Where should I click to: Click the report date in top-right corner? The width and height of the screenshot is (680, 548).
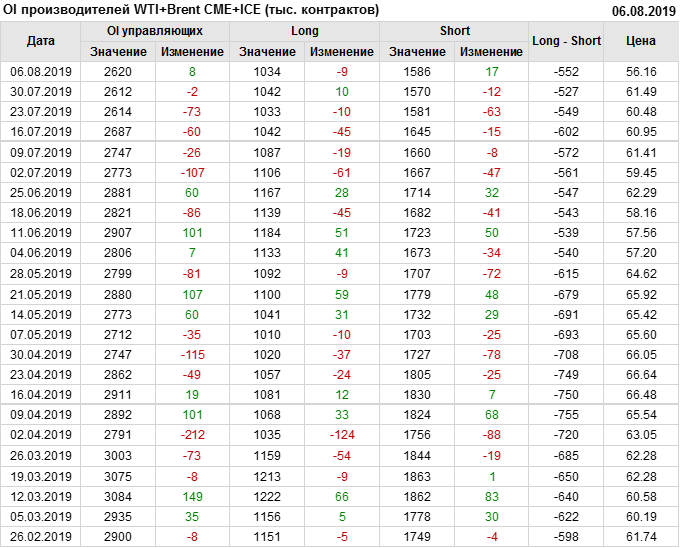point(643,11)
